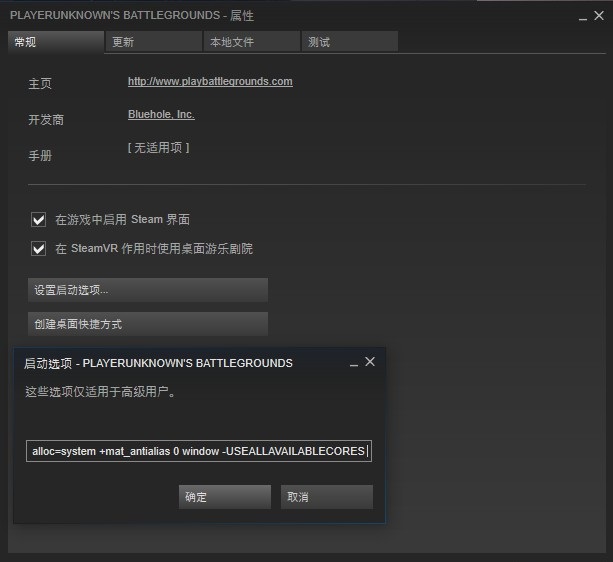Viewport: 613px width, 562px height.
Task: Open the Bluehole, Inc. developer link
Action: 161,114
